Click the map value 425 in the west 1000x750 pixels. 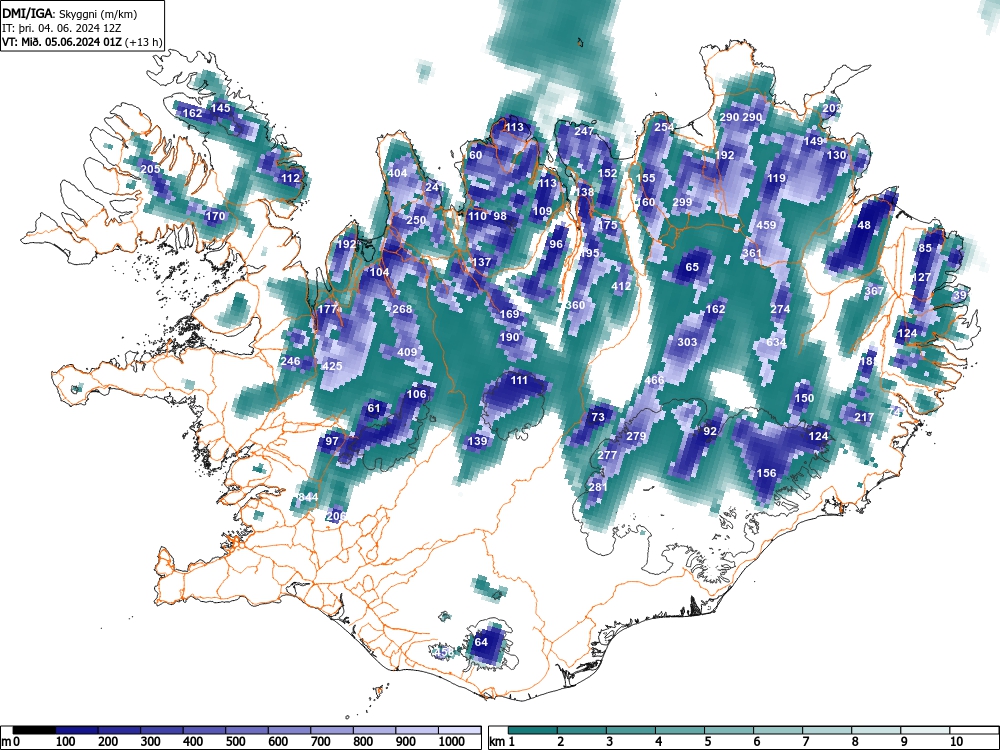coord(332,366)
